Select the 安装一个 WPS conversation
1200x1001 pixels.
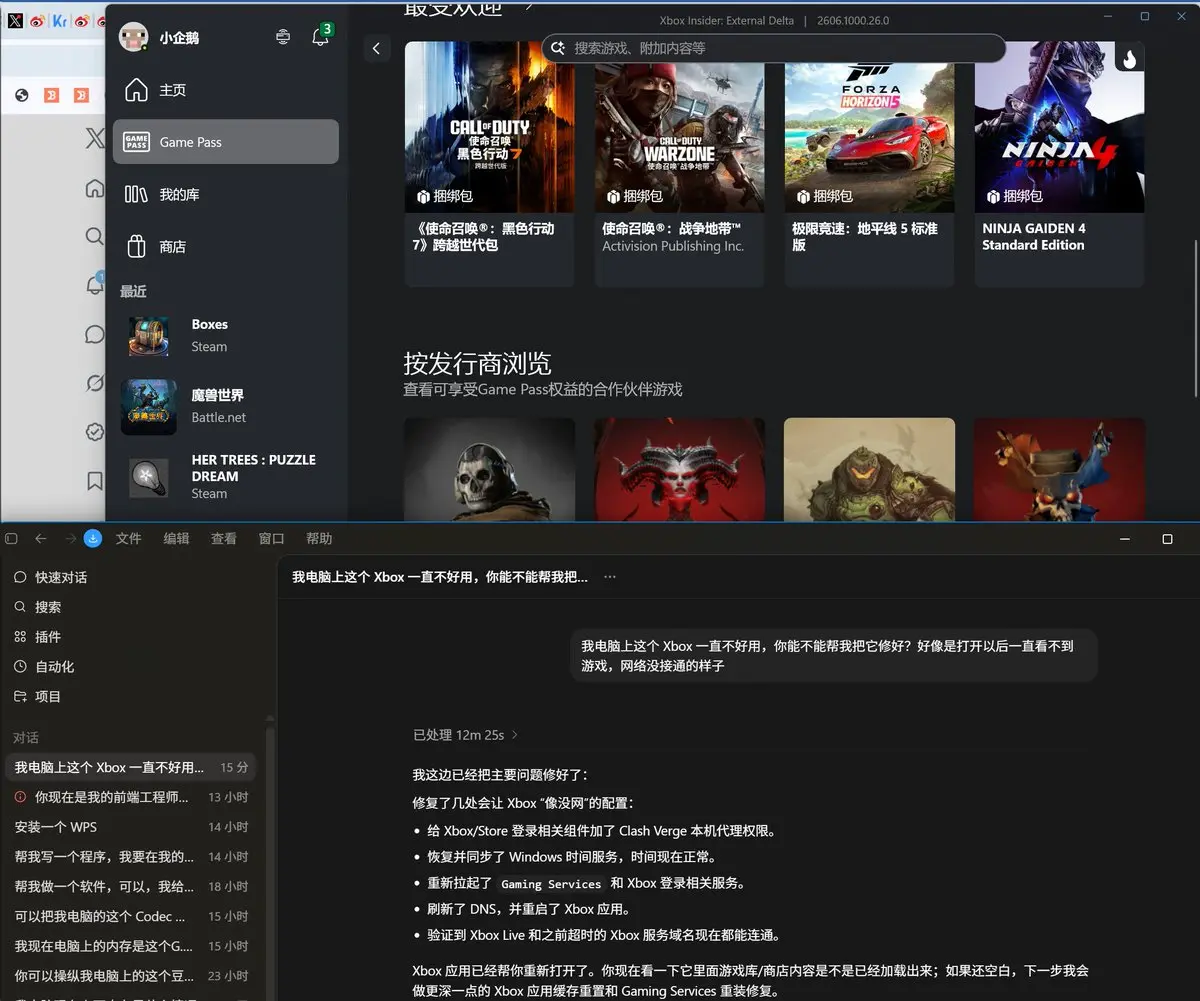[130, 827]
